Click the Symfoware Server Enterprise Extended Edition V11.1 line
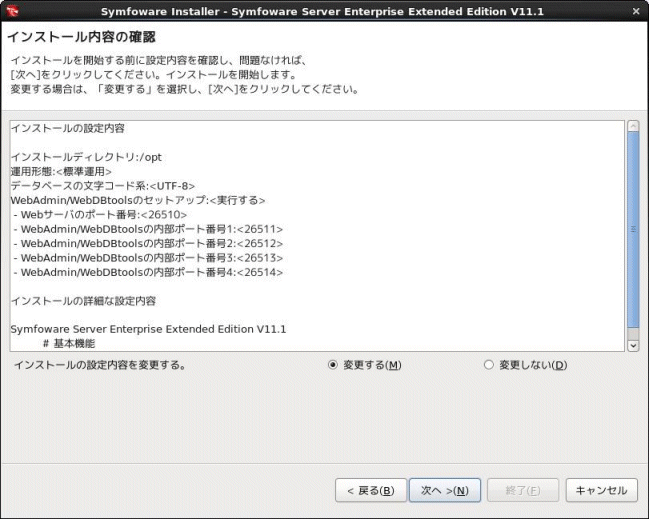The height and width of the screenshot is (519, 649). [x=148, y=329]
